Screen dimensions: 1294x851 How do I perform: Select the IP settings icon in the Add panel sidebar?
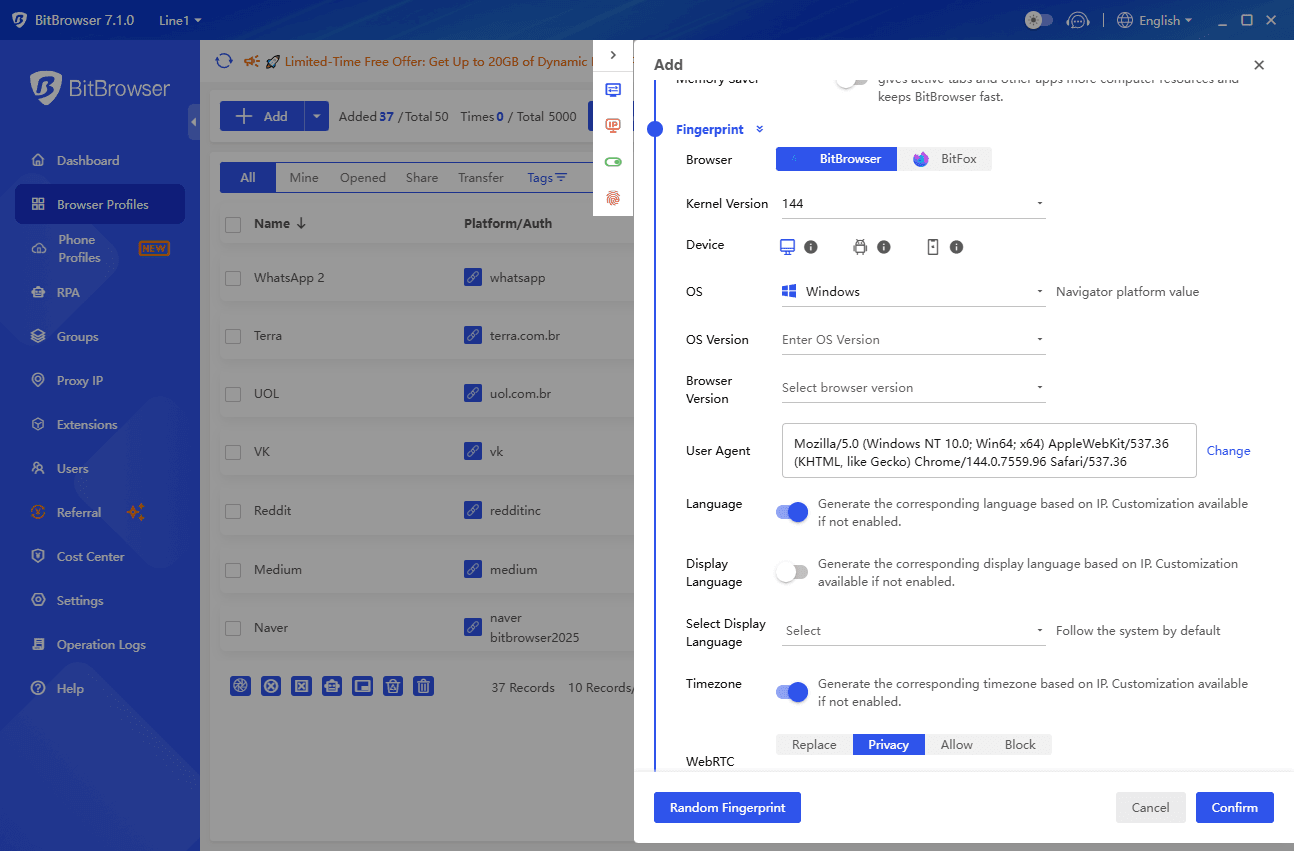click(x=613, y=127)
